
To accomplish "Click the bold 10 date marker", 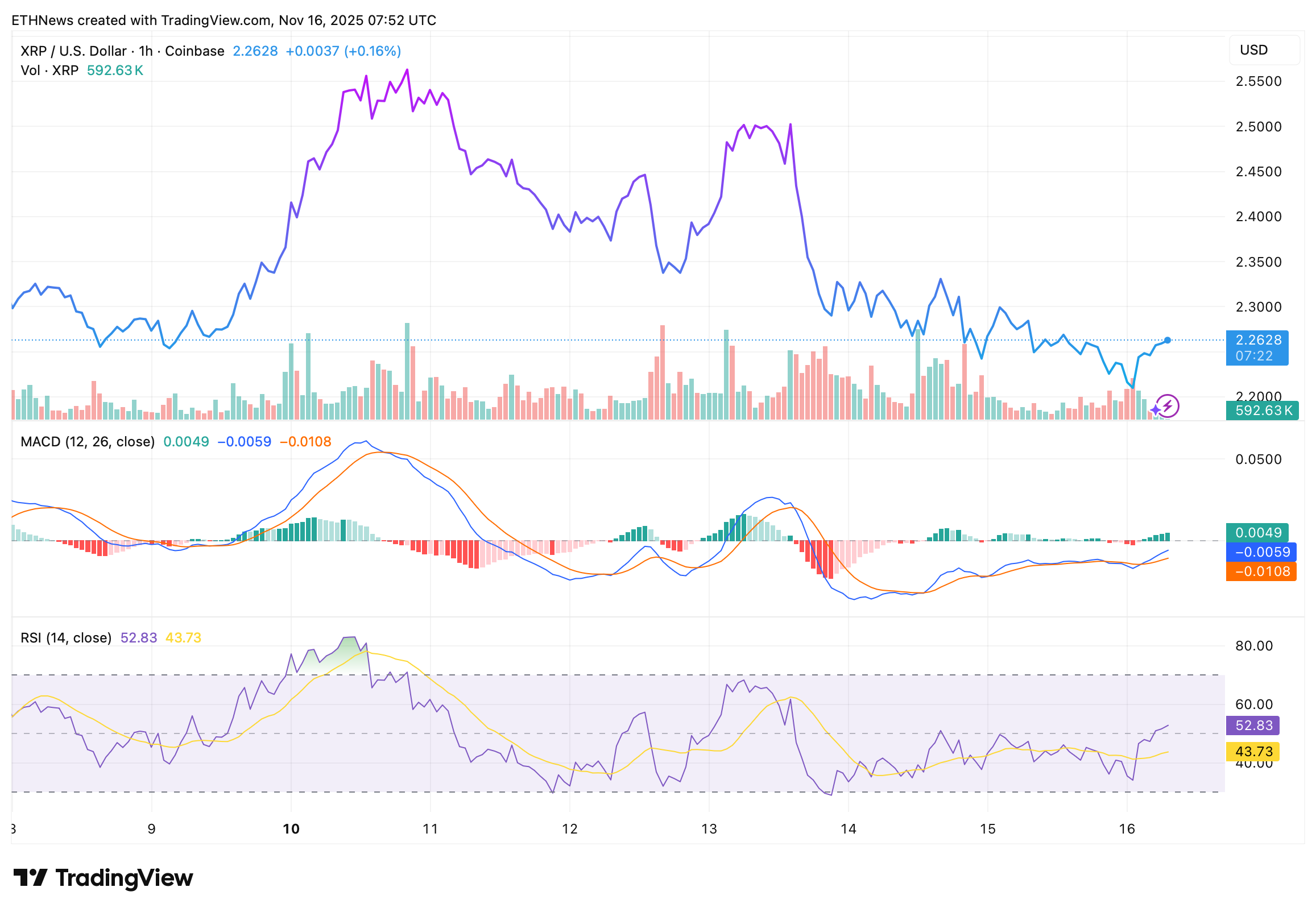I will pyautogui.click(x=291, y=829).
